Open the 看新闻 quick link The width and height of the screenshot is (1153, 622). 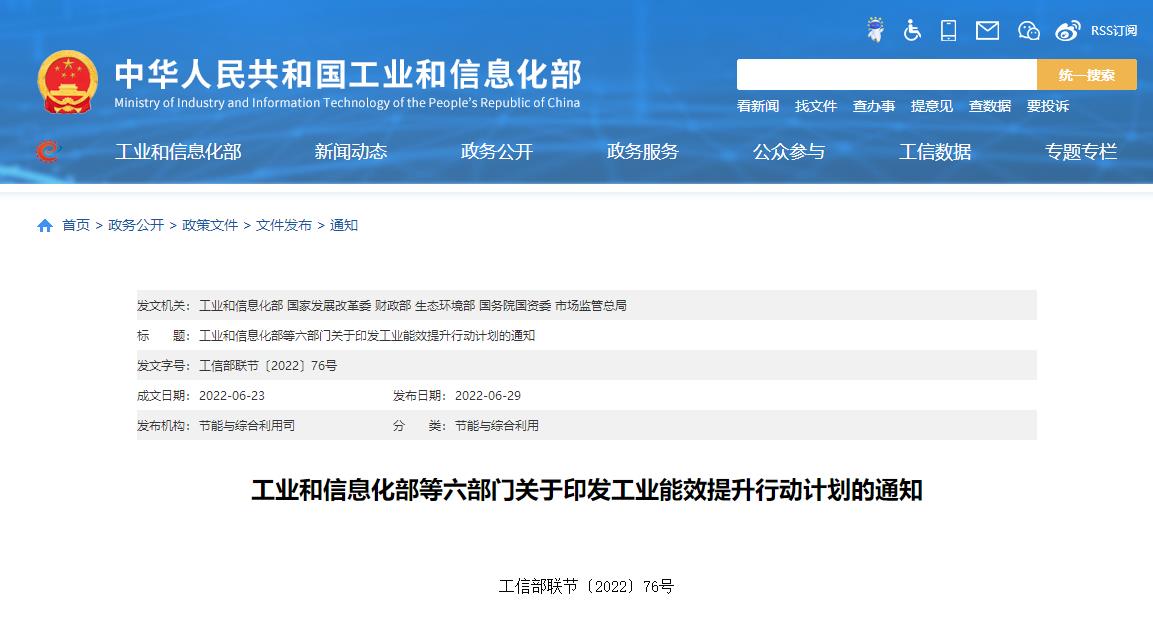click(x=758, y=106)
